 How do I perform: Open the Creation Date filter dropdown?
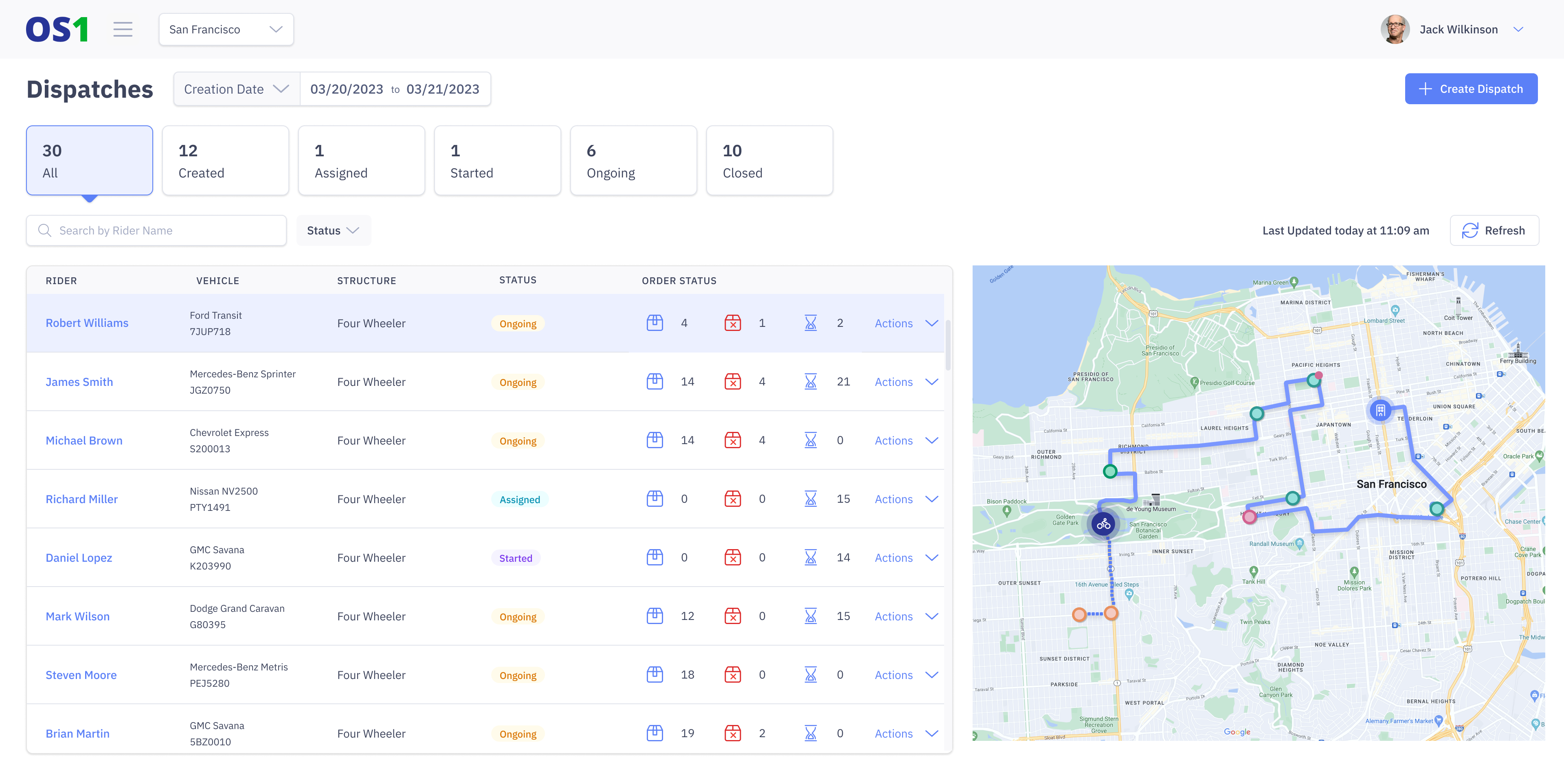click(x=235, y=89)
